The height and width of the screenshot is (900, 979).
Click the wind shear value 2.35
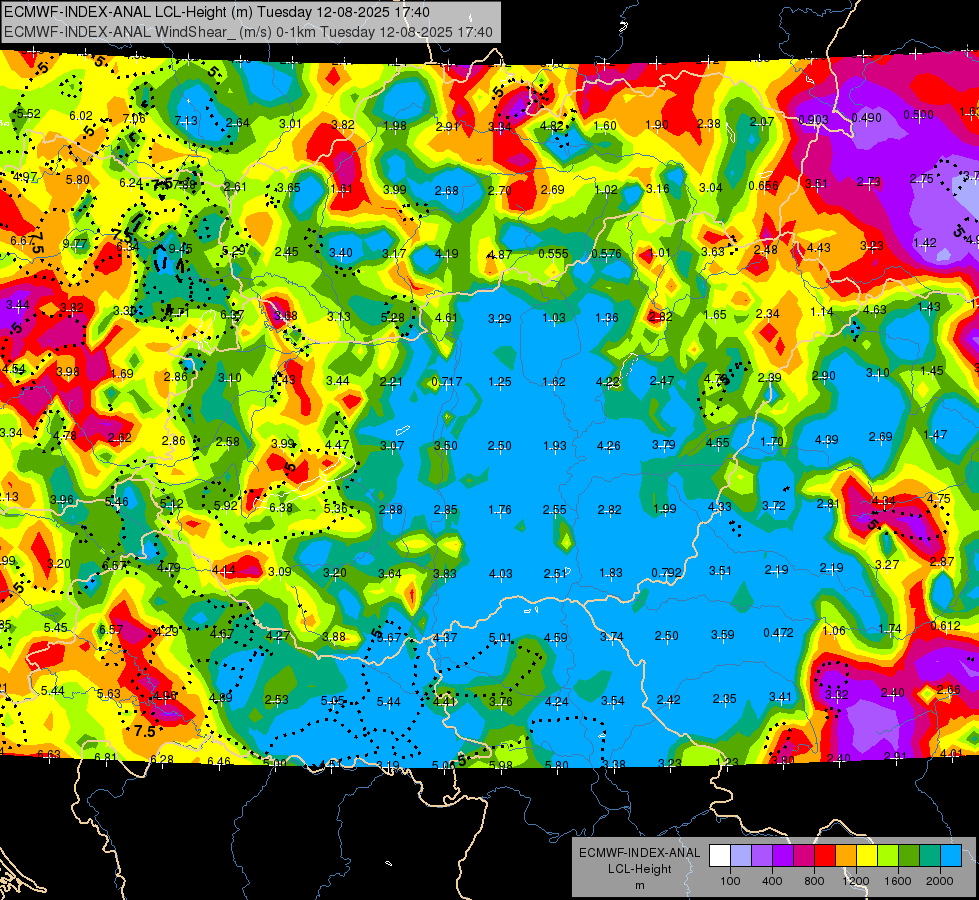point(724,699)
